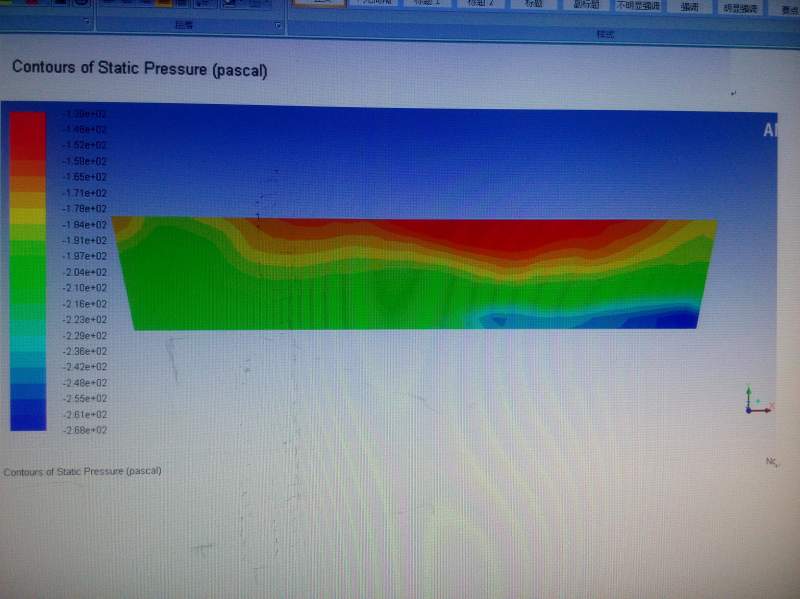Select legend value -1.71e+02
Viewport: 800px width, 599px height.
click(x=85, y=193)
